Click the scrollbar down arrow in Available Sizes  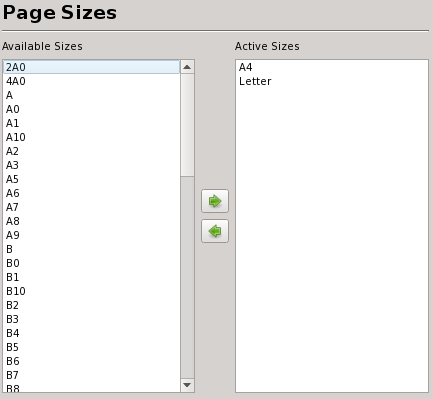click(x=187, y=385)
